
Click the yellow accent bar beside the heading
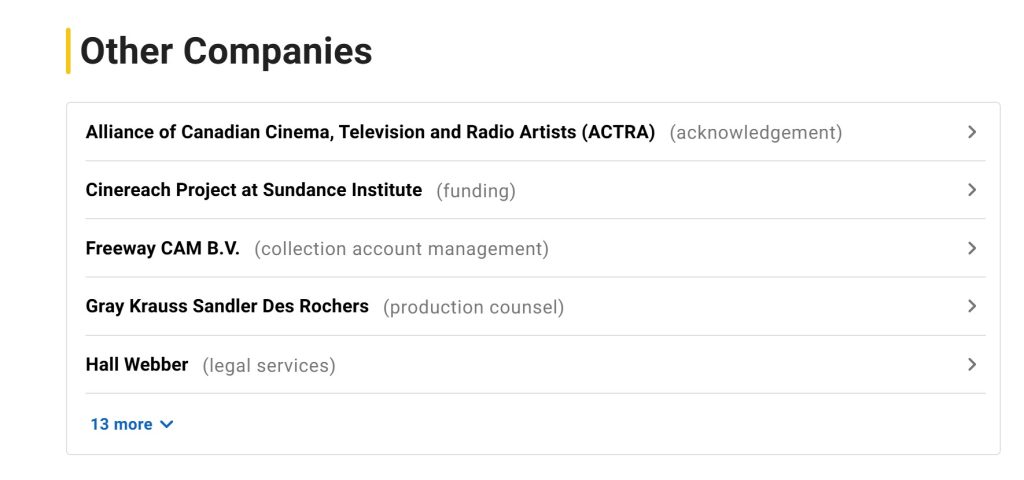68,51
